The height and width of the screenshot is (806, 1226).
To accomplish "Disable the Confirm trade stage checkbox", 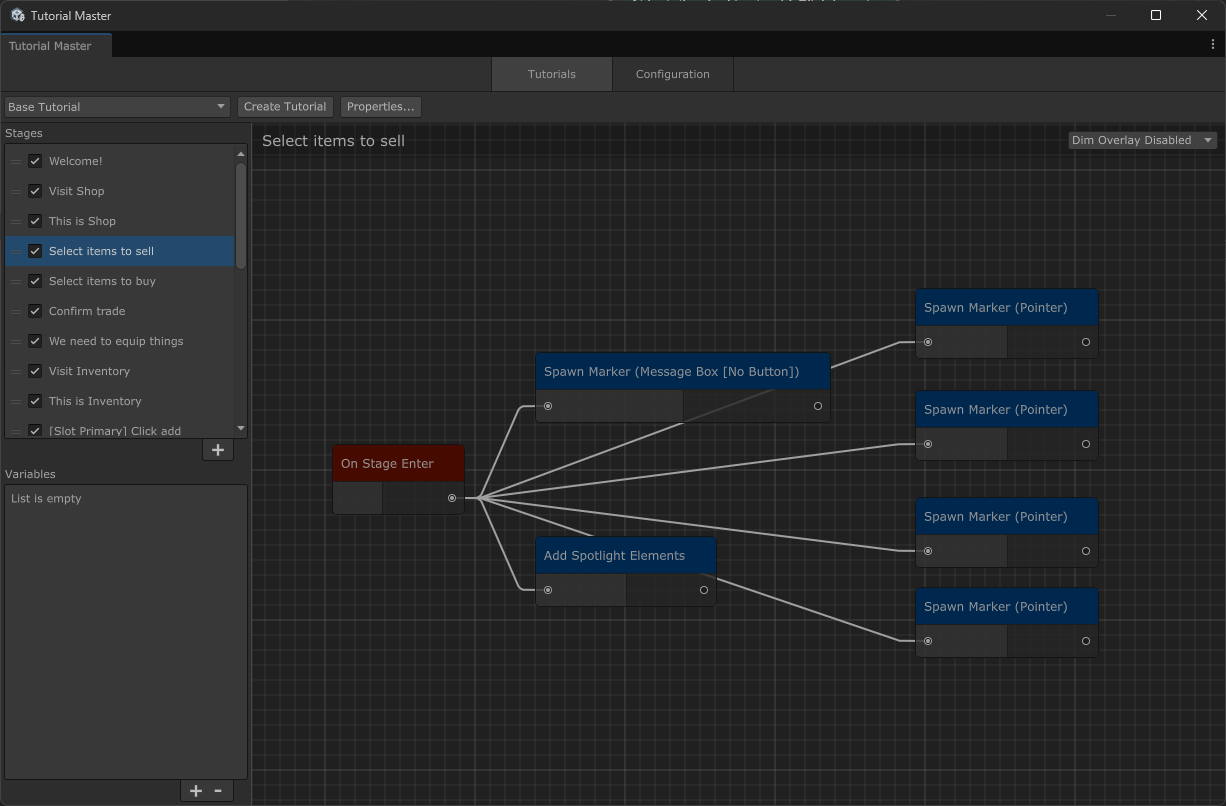I will coord(35,311).
